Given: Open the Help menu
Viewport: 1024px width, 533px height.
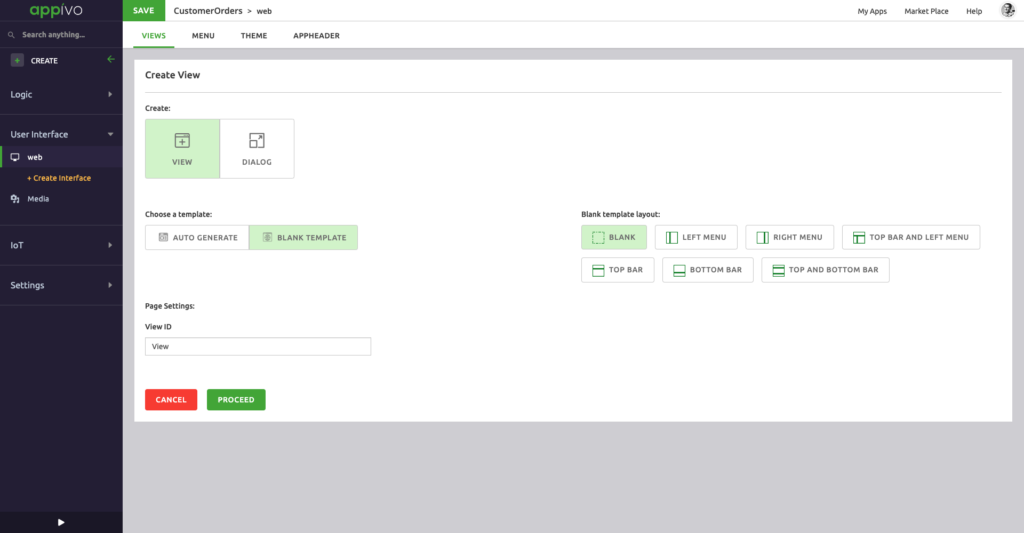Looking at the screenshot, I should pyautogui.click(x=974, y=11).
